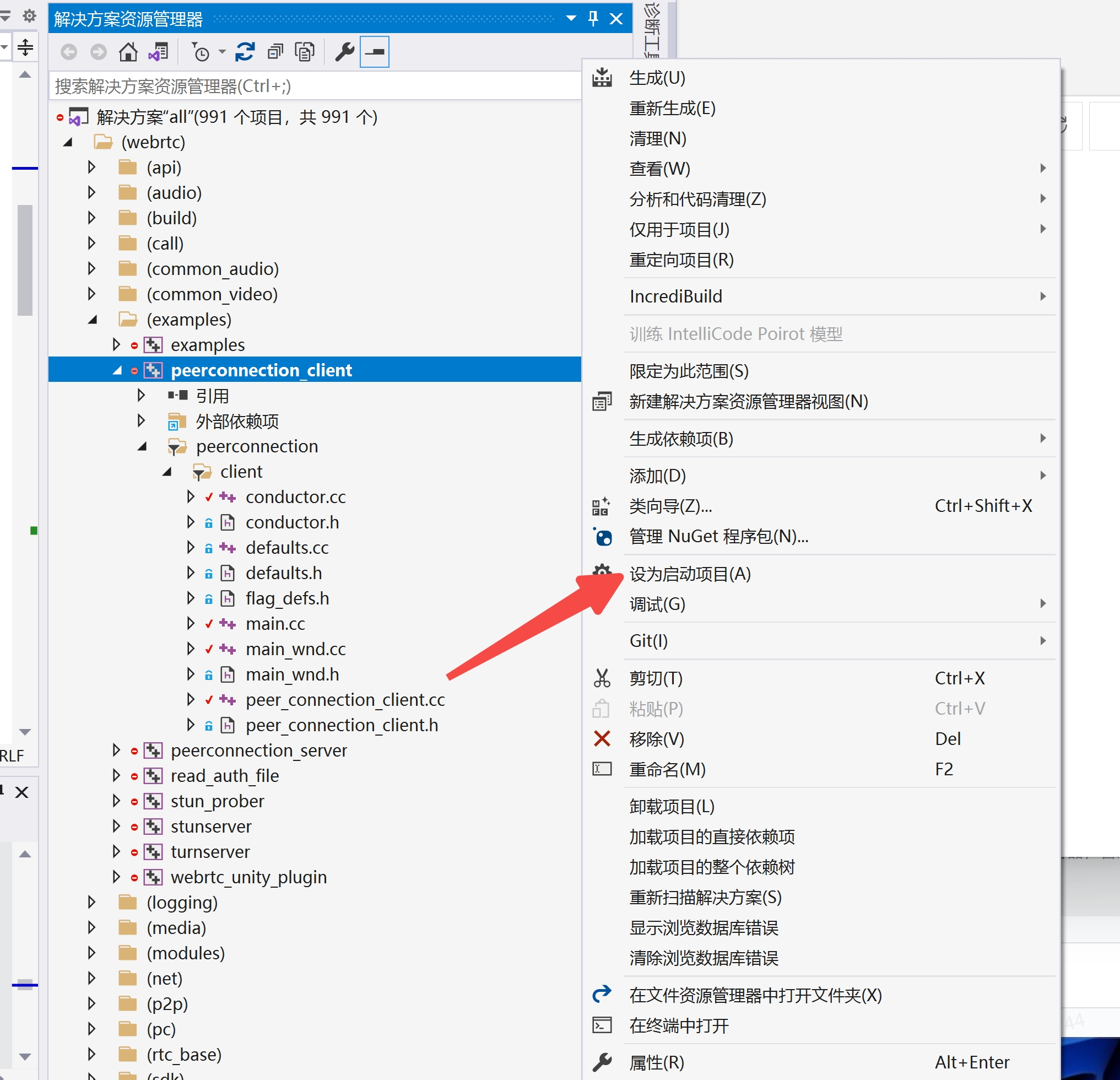
Task: Collapse the (examples) folder
Action: click(92, 320)
